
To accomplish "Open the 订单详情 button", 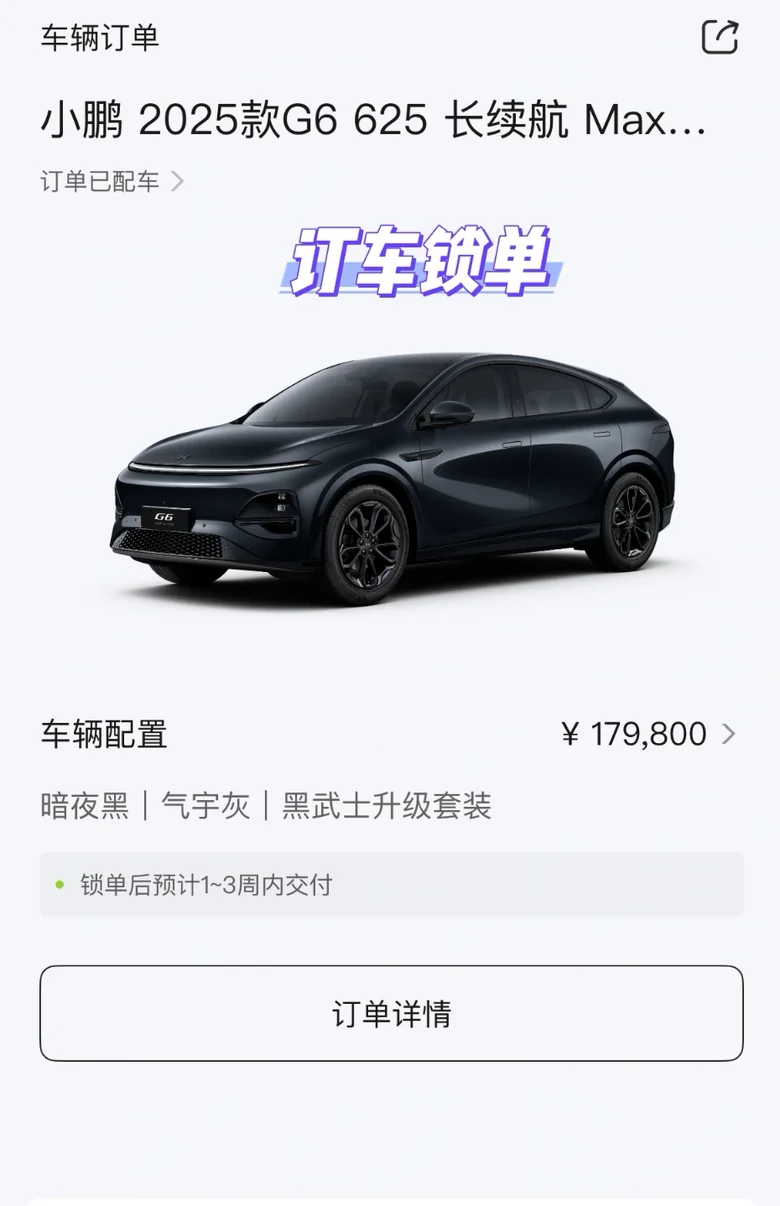I will [x=391, y=1013].
